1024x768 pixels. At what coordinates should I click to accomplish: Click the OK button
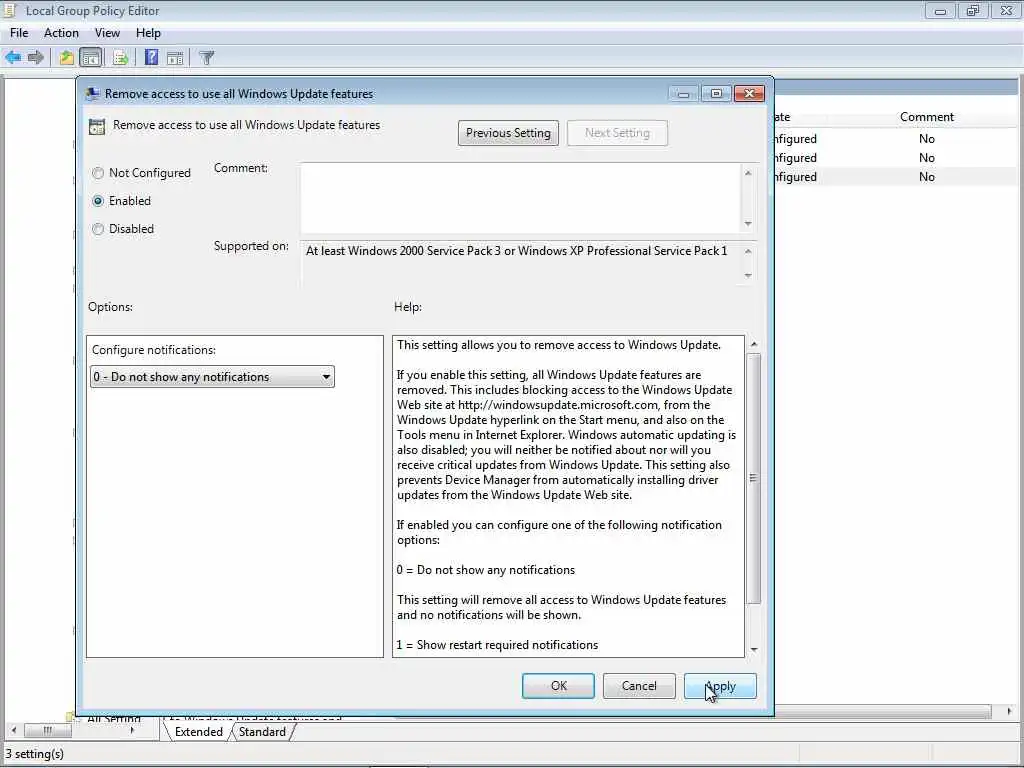tap(558, 686)
